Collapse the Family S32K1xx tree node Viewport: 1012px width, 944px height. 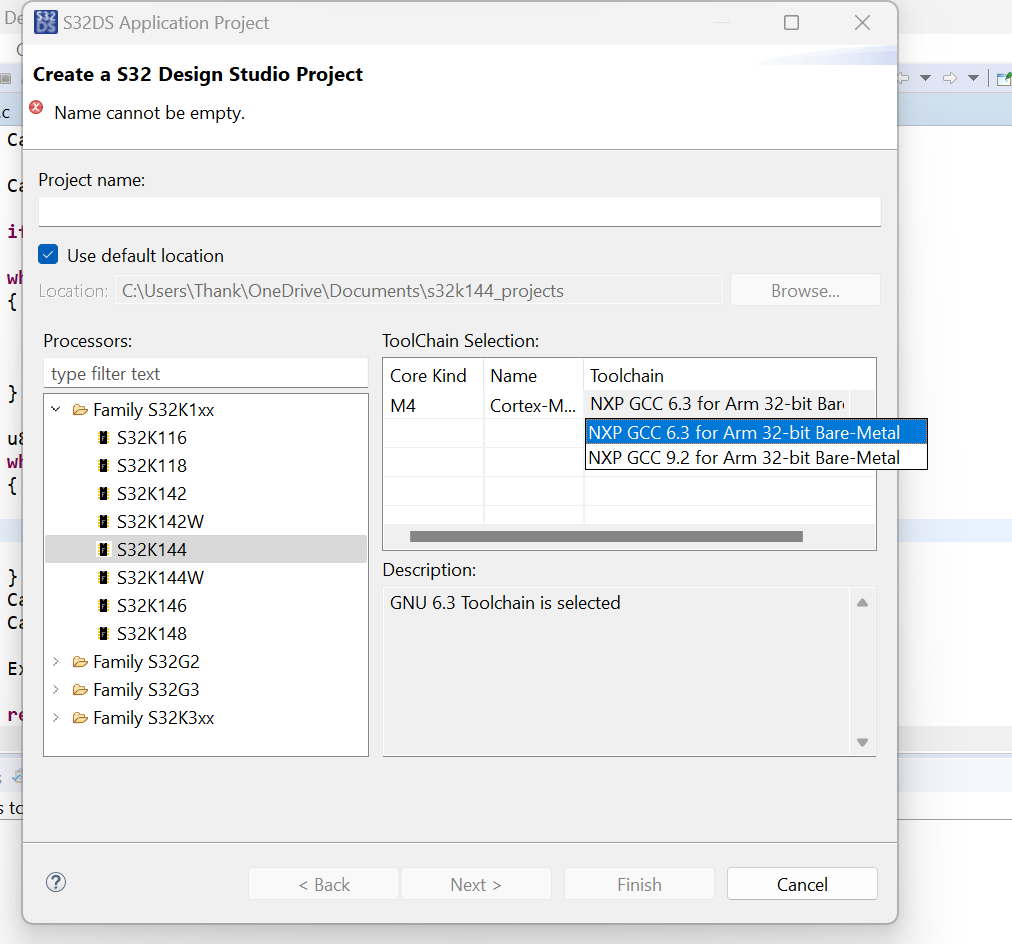[x=57, y=409]
